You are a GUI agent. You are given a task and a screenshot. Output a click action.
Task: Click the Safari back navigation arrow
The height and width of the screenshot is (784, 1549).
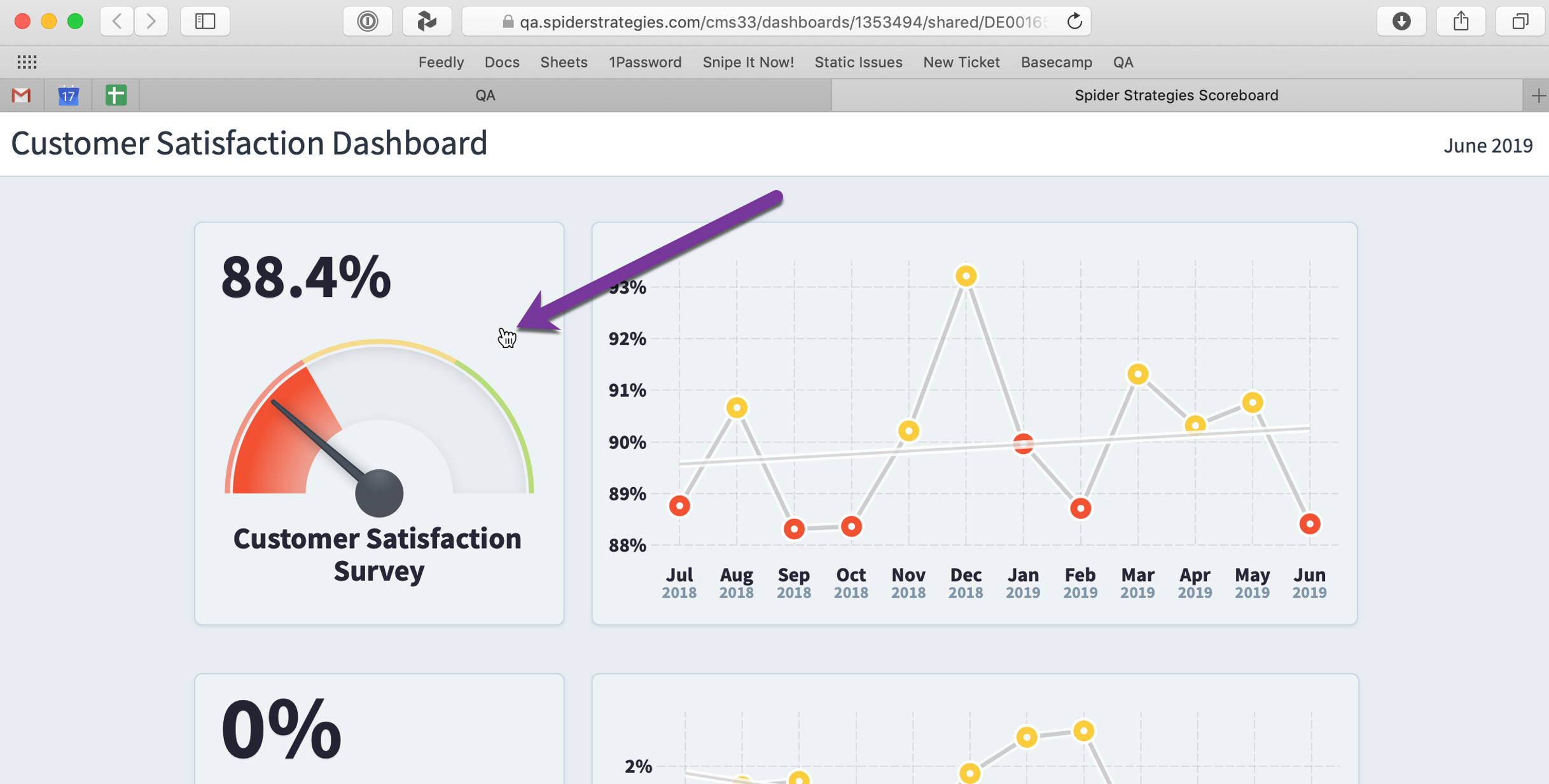[117, 22]
